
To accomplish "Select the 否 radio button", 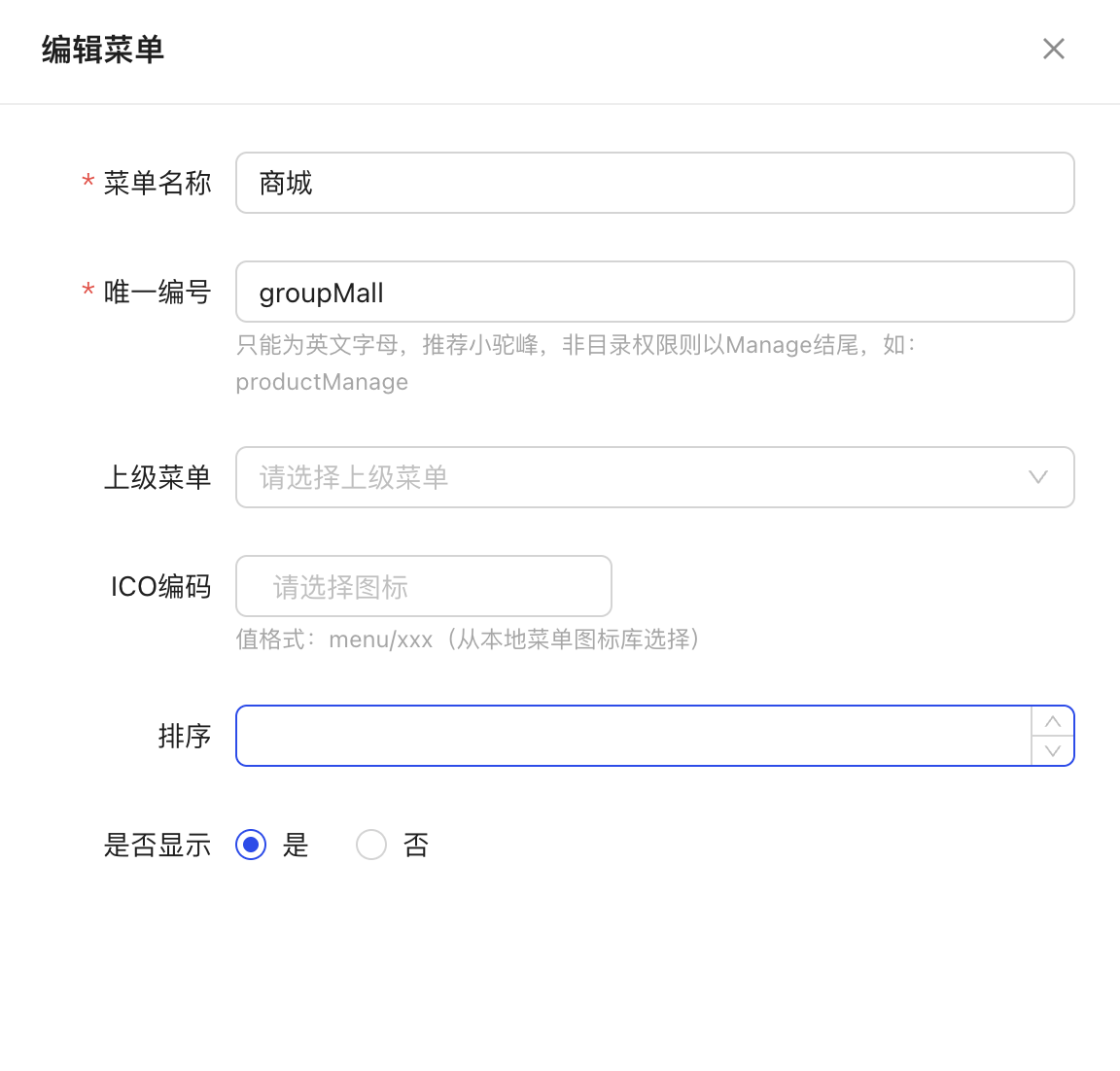I will 371,845.
